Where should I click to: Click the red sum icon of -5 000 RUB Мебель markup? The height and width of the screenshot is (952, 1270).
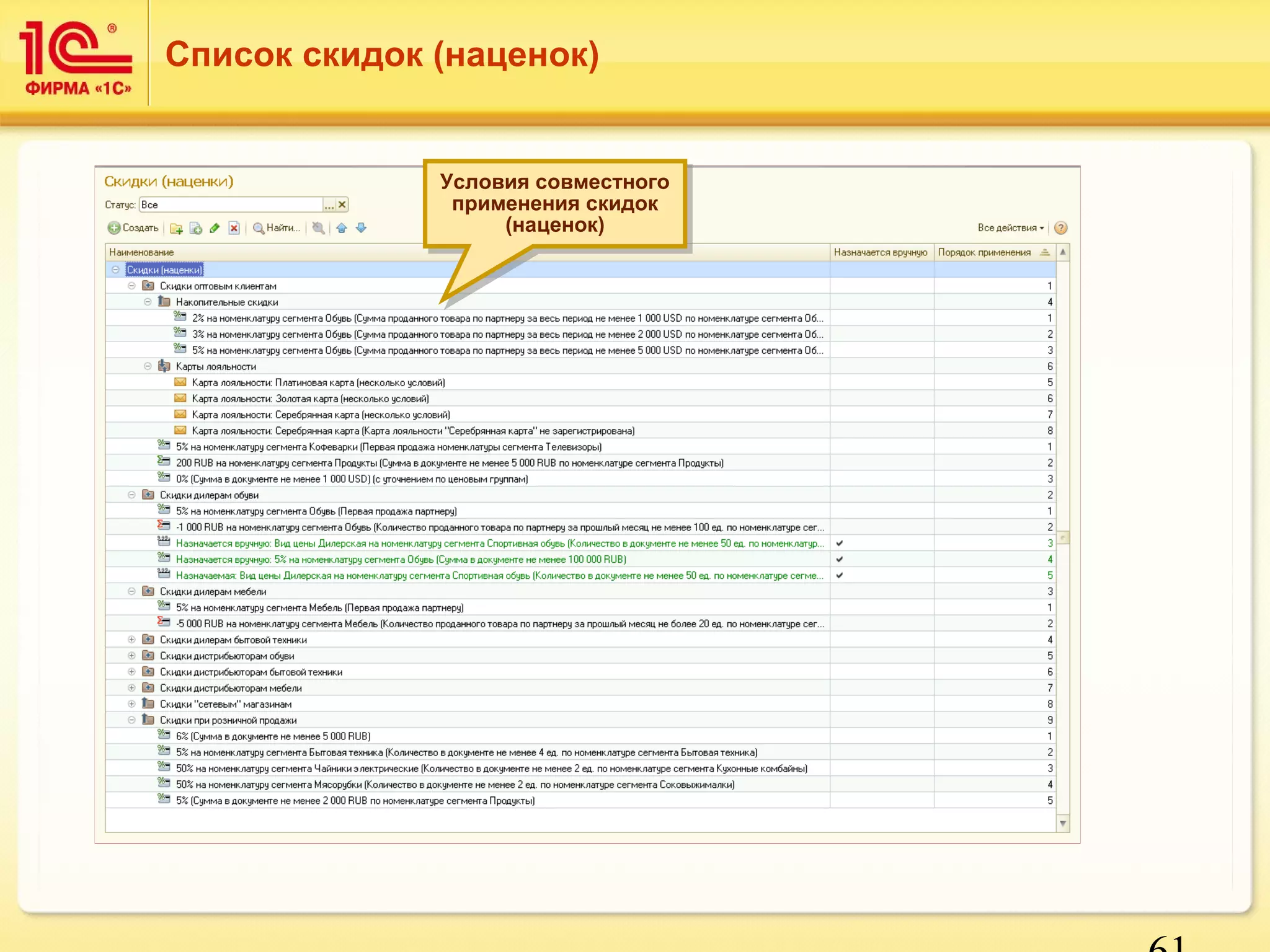click(164, 622)
